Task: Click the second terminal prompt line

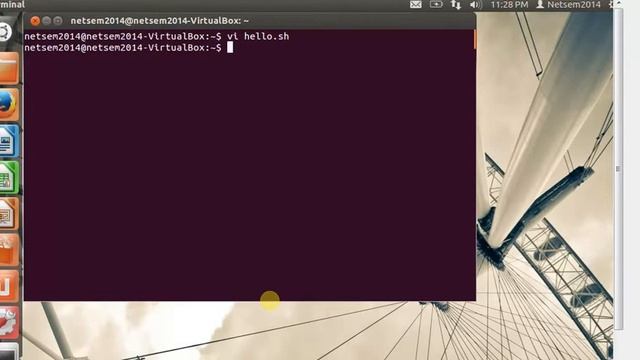Action: [123, 48]
